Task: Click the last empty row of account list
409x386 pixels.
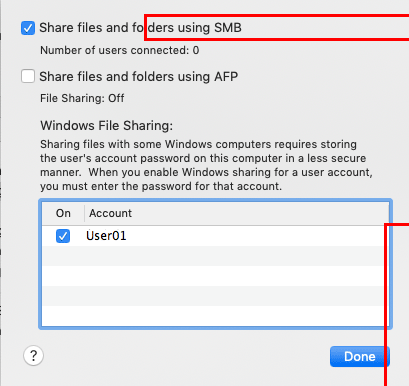Action: (x=216, y=316)
